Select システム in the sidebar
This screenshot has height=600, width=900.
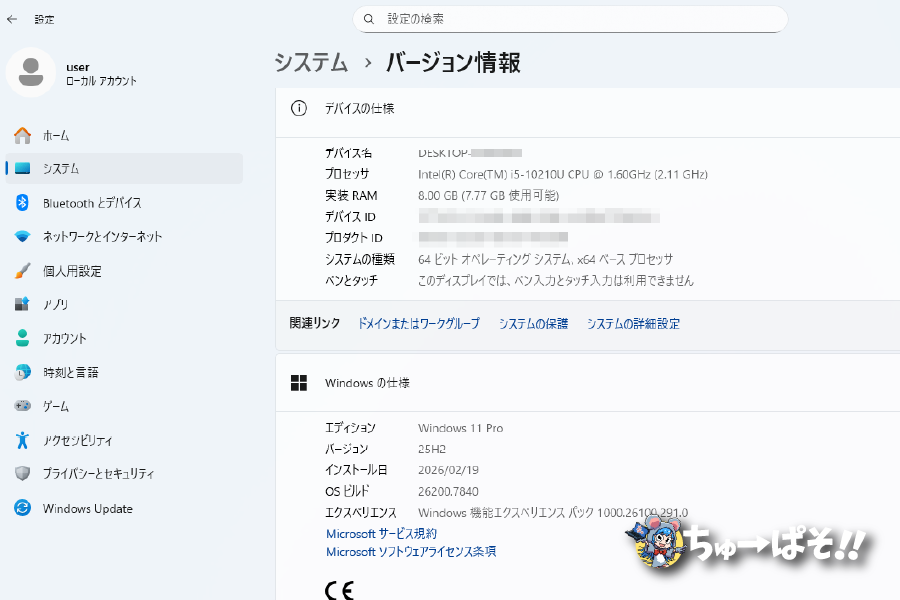click(x=124, y=168)
